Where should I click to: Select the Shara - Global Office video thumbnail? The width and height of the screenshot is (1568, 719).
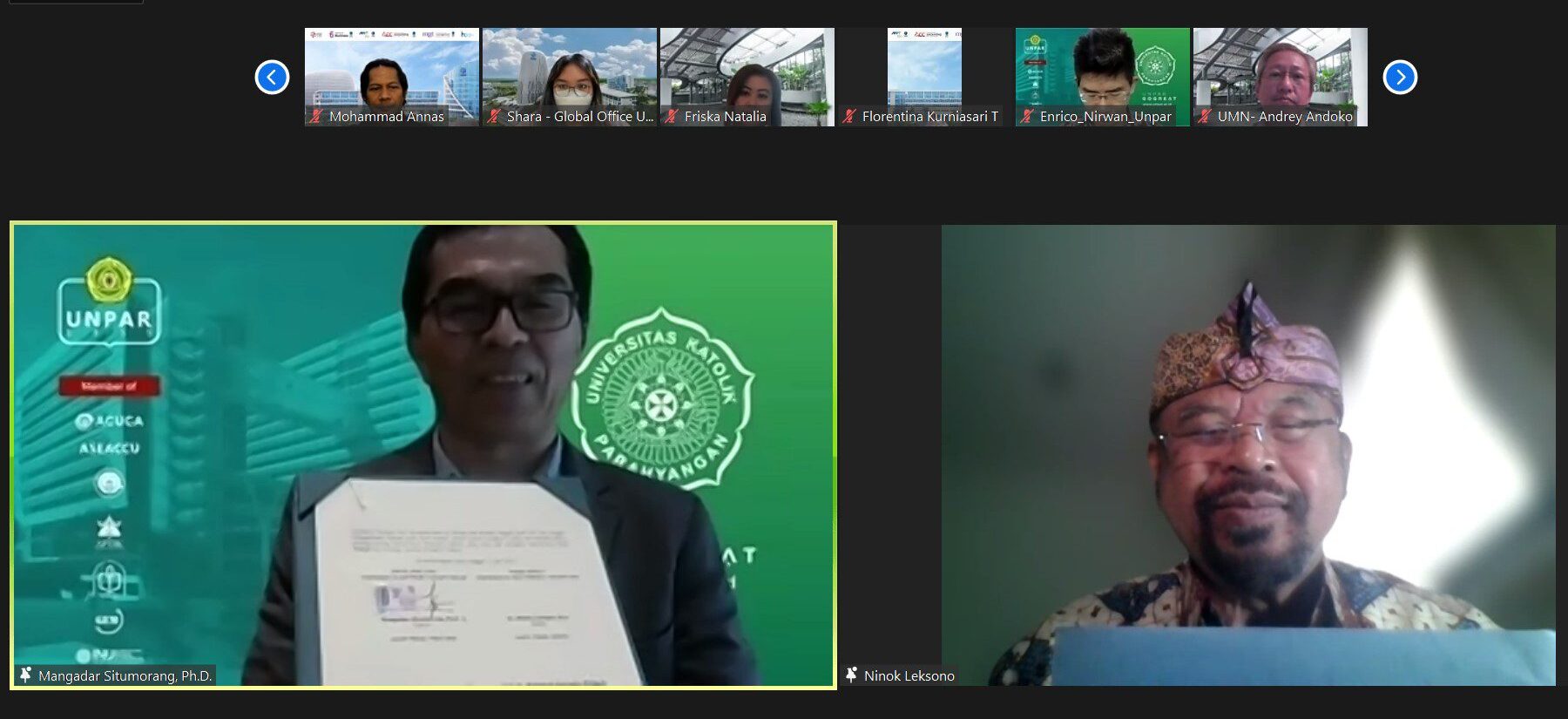coord(569,70)
